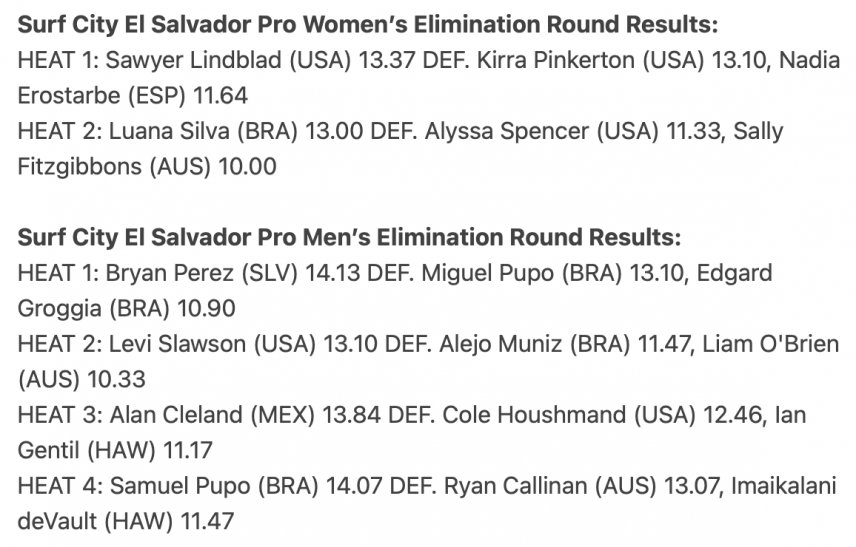The width and height of the screenshot is (856, 547).
Task: Click on Groggia (BRA) 10.90 text
Action: (x=126, y=308)
